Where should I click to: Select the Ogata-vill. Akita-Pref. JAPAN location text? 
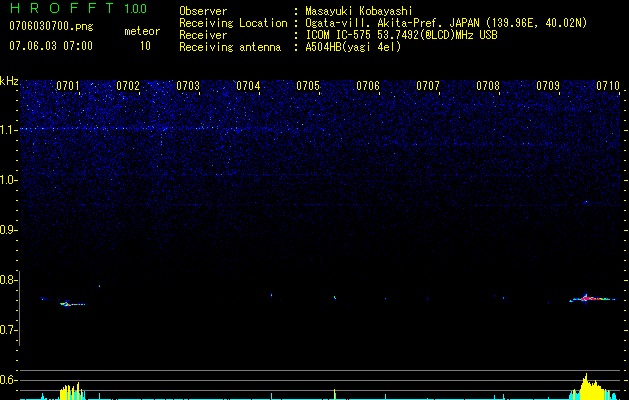point(446,23)
